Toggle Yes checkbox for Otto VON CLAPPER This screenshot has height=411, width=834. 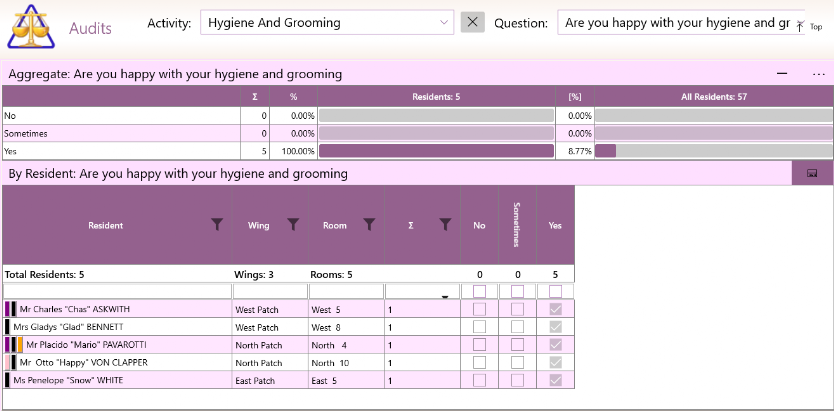555,362
